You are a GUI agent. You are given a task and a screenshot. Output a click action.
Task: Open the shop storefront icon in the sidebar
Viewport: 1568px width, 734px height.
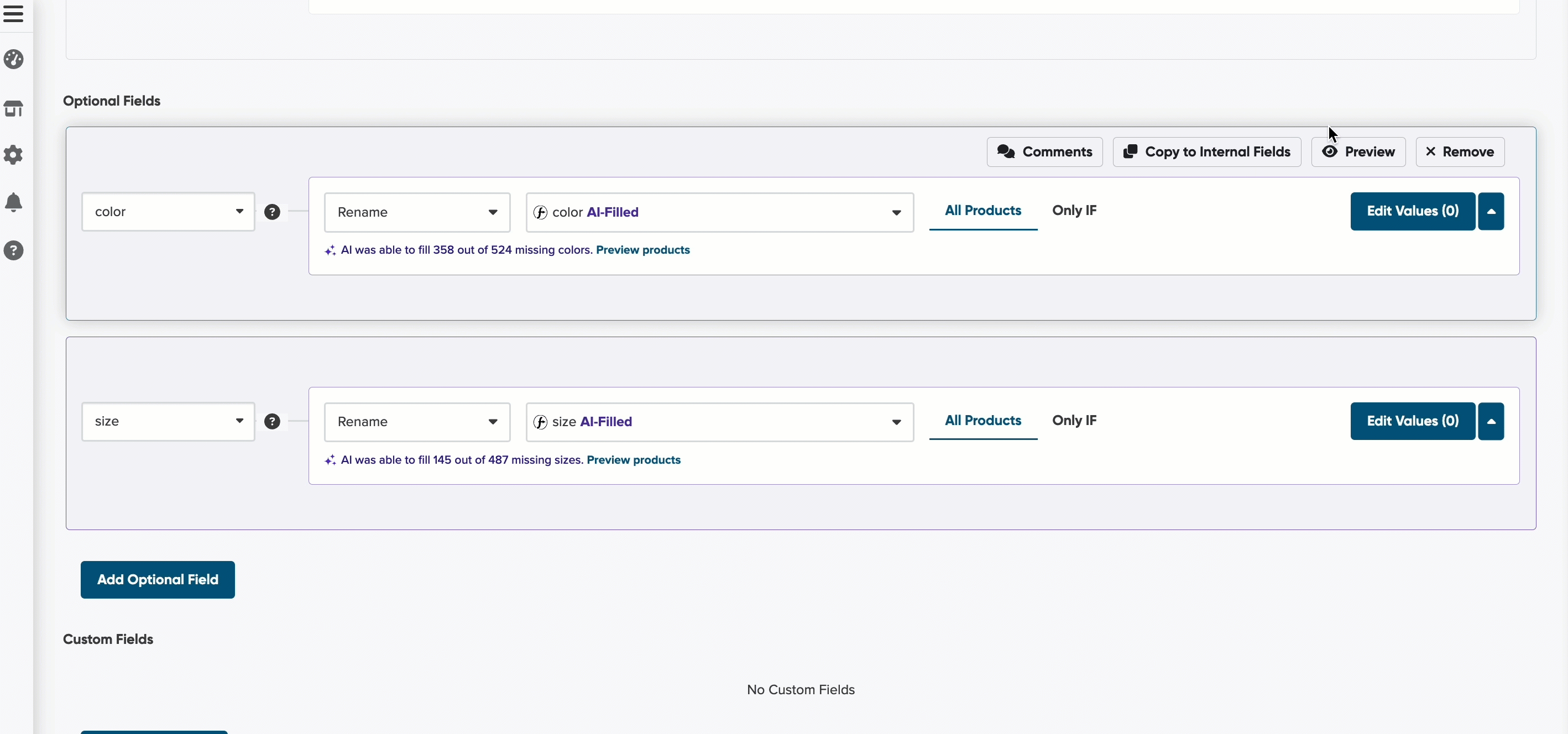click(13, 108)
